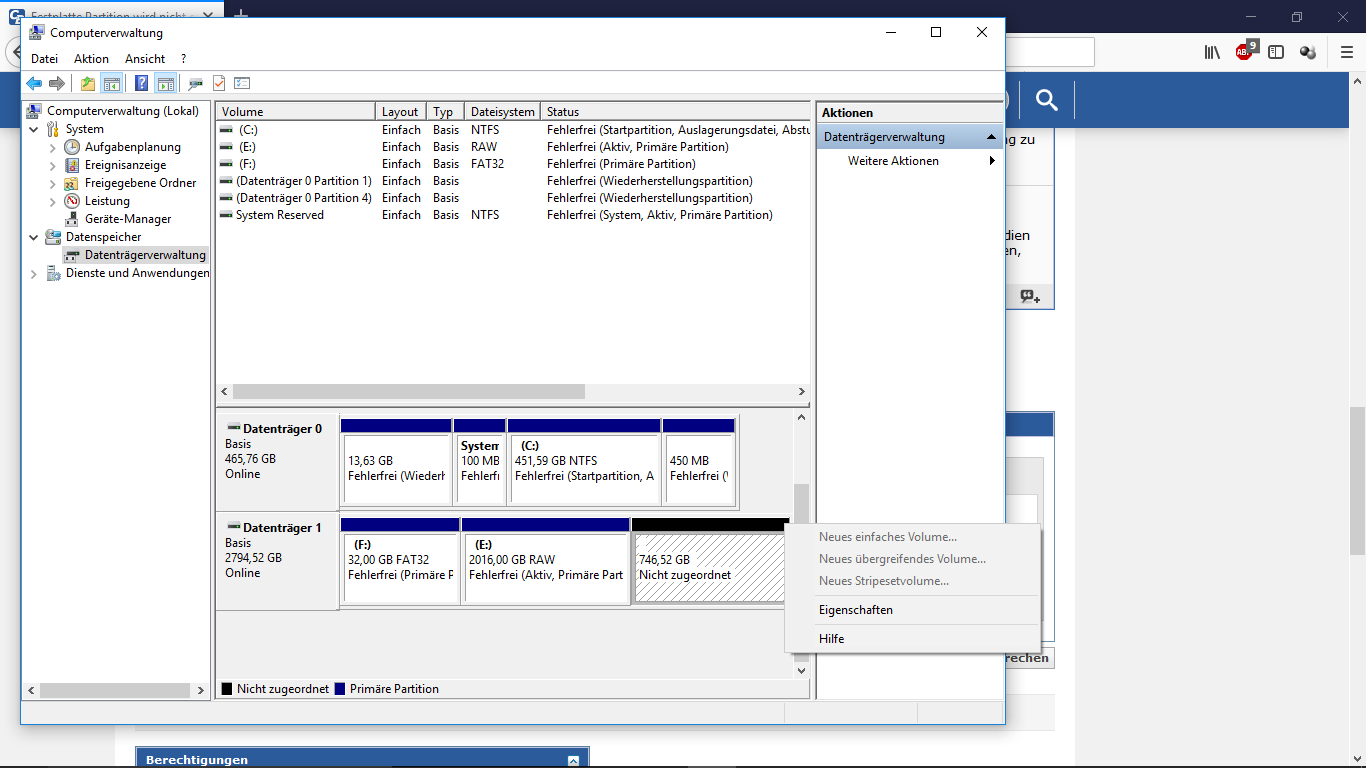Select the (Datenträger 0 Partition 4) volume row
Image resolution: width=1366 pixels, height=768 pixels.
[x=514, y=198]
